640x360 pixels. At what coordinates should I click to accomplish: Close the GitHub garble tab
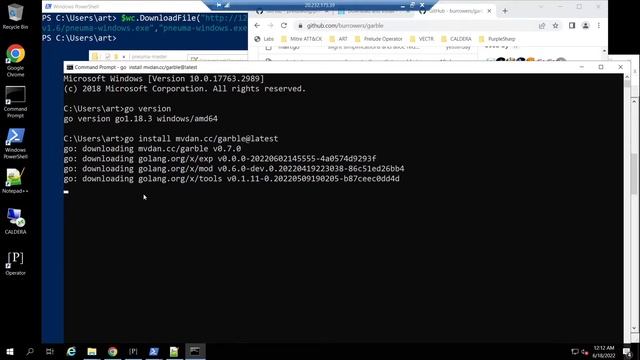click(489, 11)
